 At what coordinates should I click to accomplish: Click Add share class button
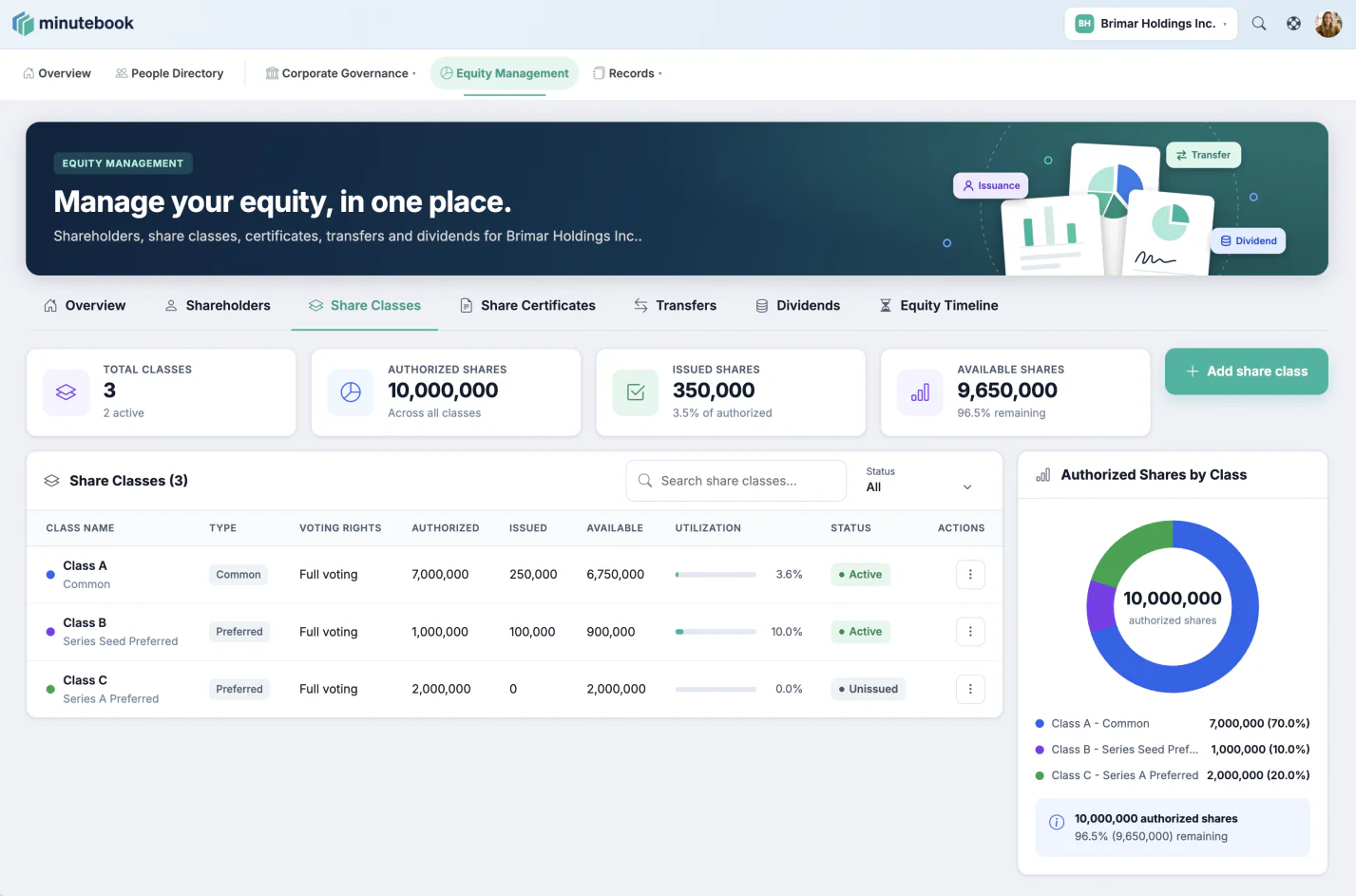(x=1247, y=372)
